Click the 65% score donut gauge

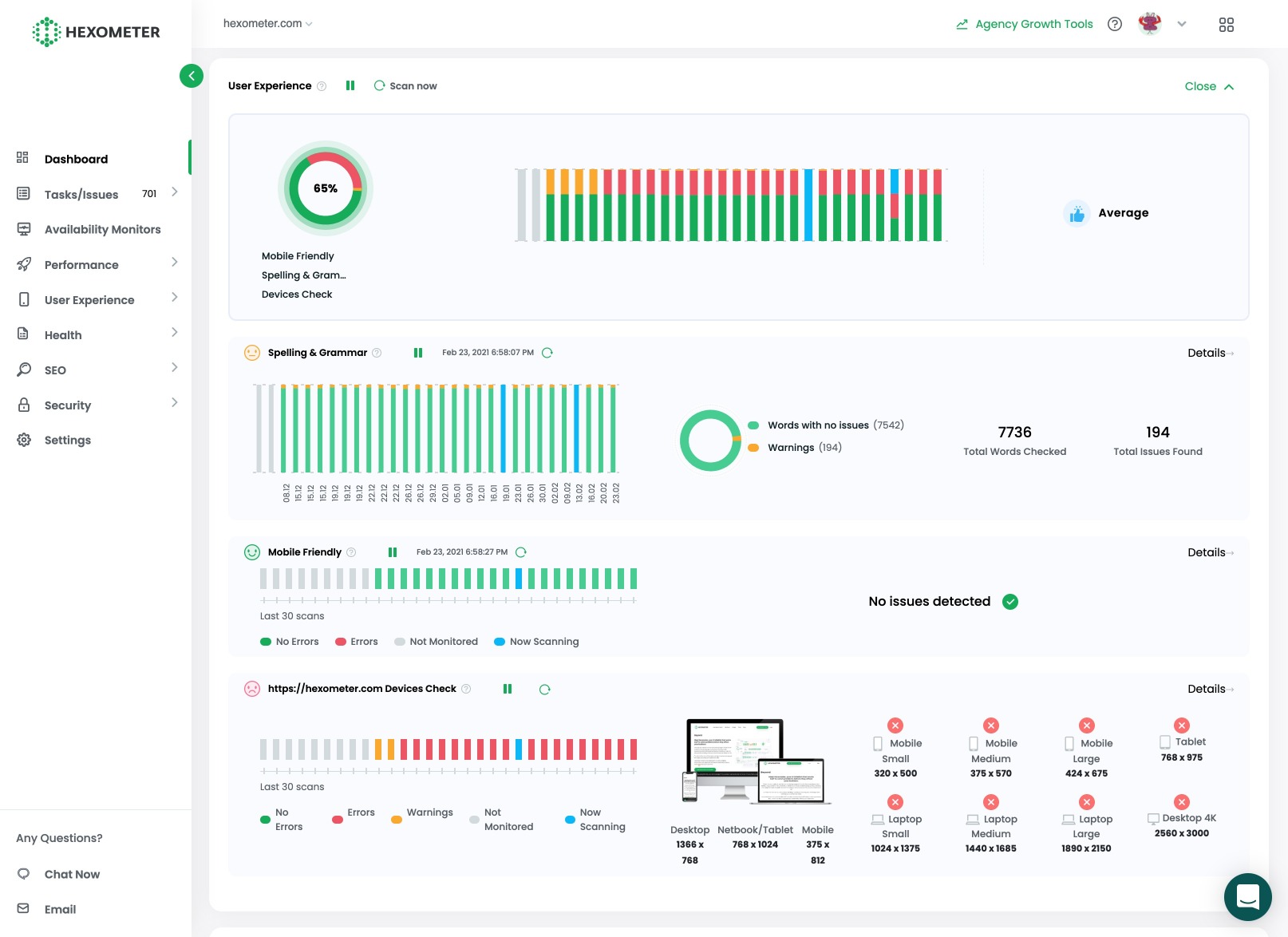click(326, 188)
